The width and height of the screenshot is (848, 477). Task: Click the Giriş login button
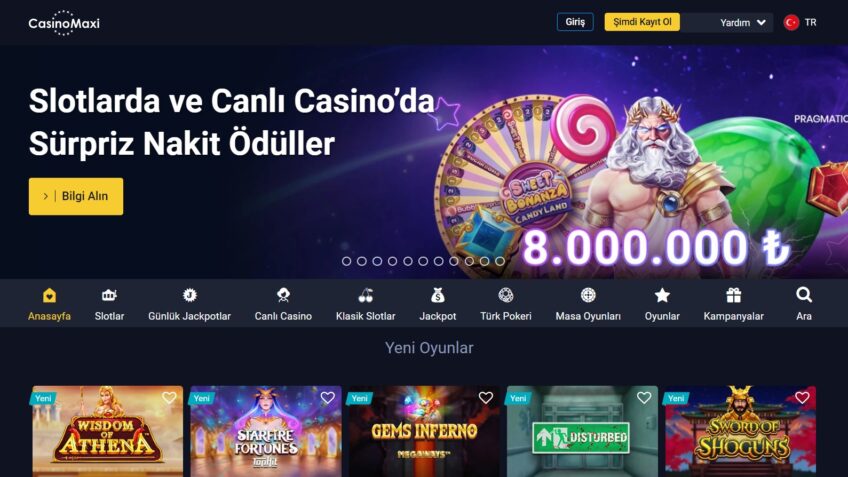(575, 22)
